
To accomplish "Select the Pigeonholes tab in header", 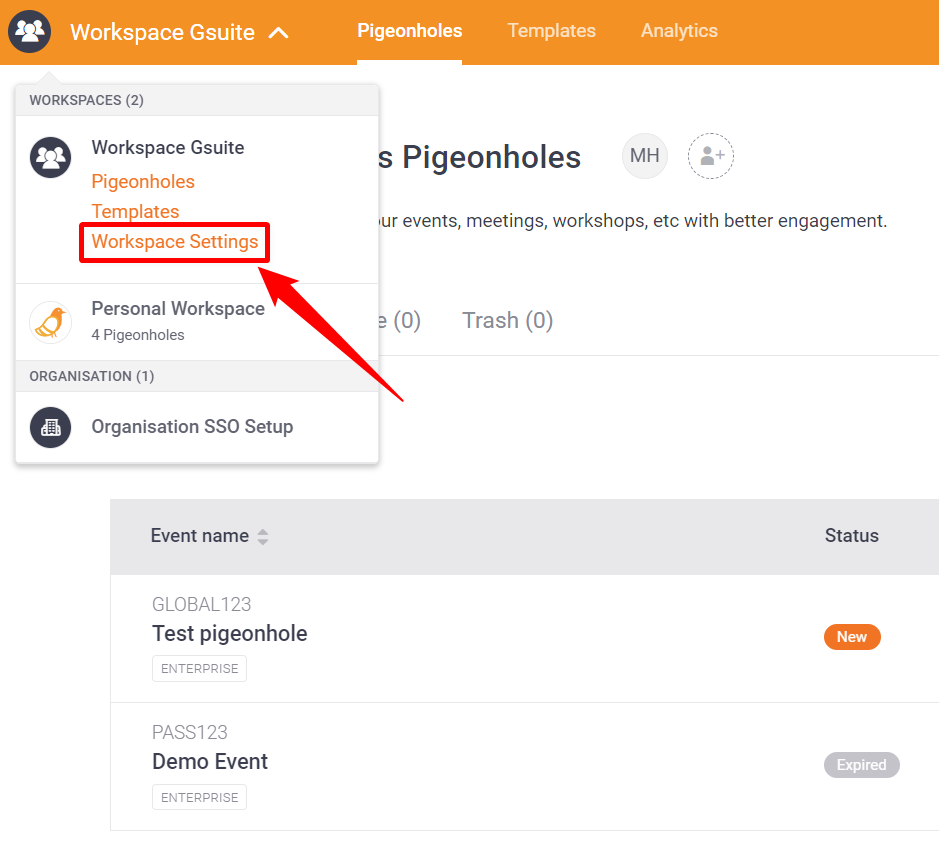I will pos(410,31).
